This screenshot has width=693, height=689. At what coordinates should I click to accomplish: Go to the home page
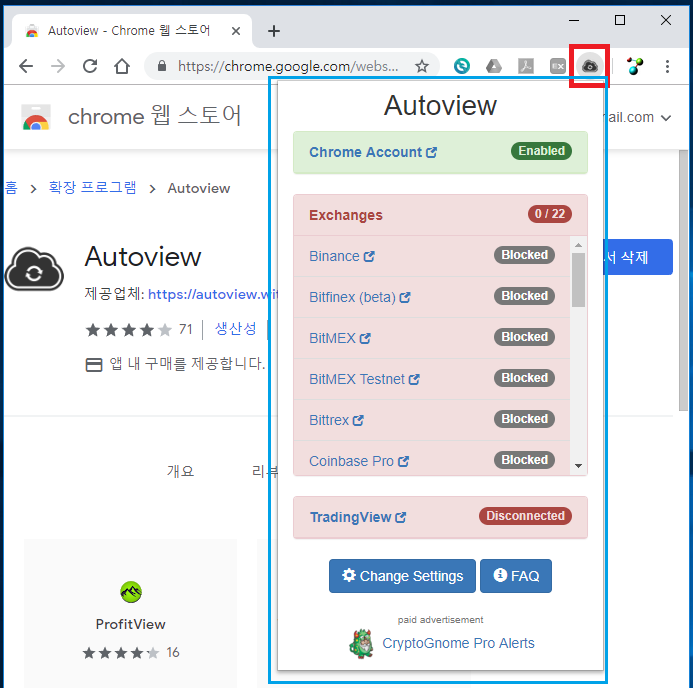click(122, 66)
